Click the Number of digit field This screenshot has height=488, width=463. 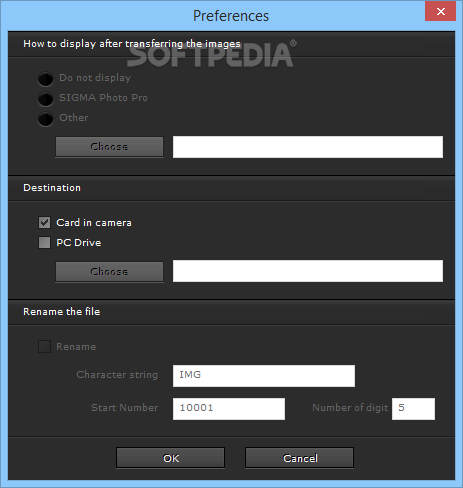413,409
